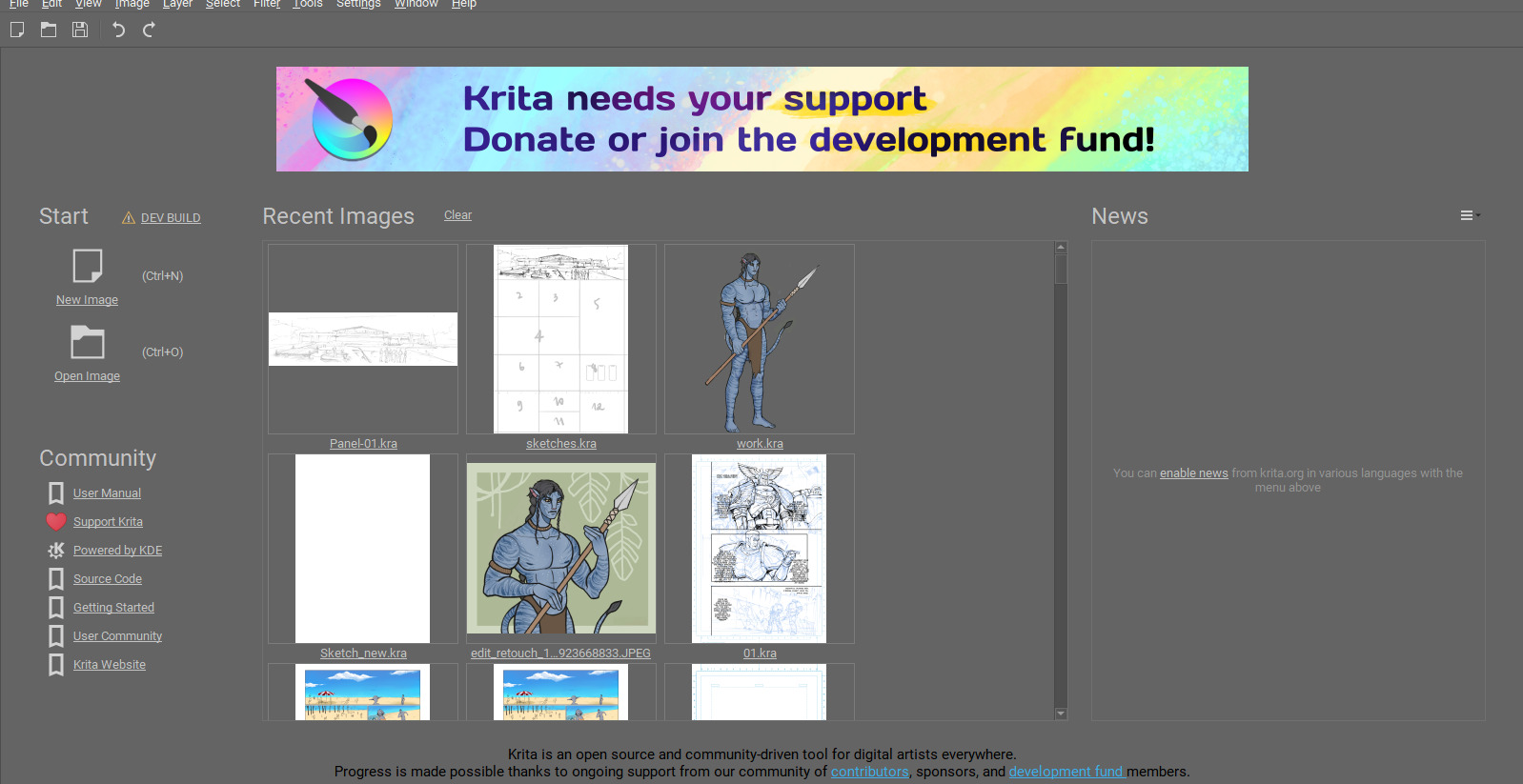Open the Powered by KDE link

tap(117, 551)
